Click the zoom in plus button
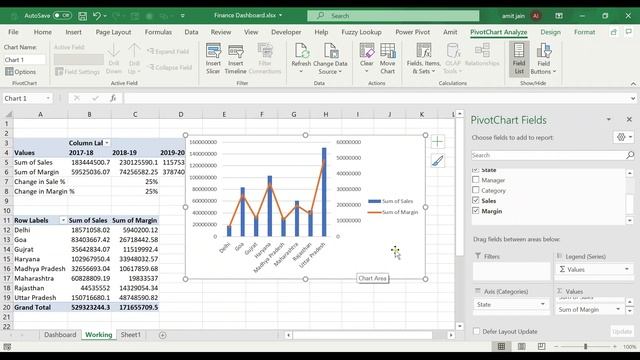The width and height of the screenshot is (640, 360). [x=615, y=347]
